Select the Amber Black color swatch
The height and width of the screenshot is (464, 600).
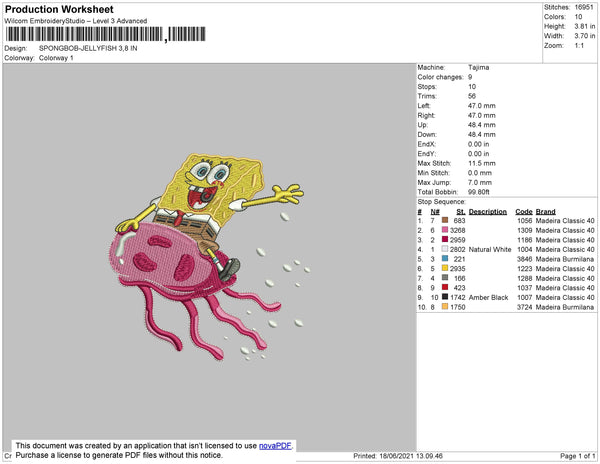(445, 297)
